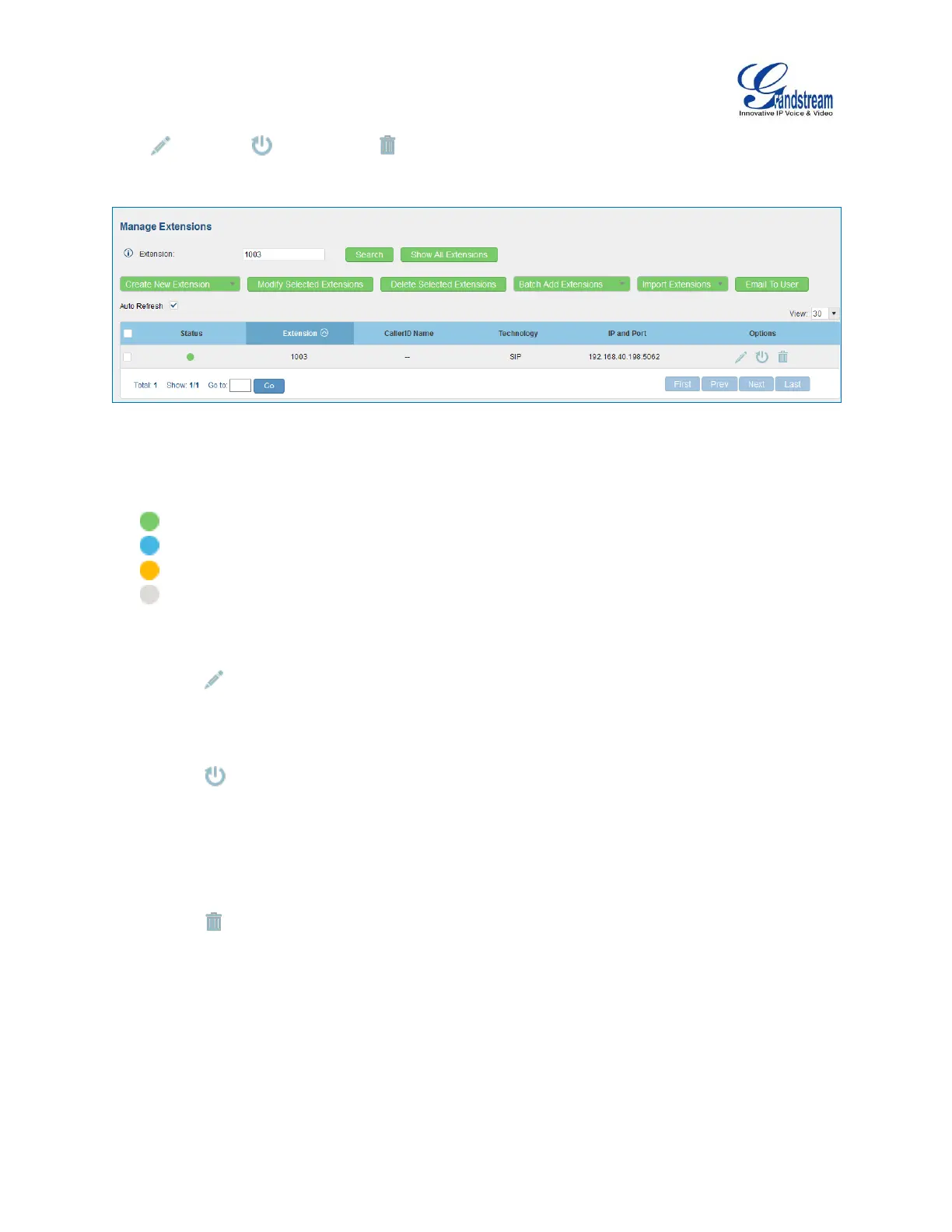Sort by the Status column header
The width and height of the screenshot is (952, 1232).
[x=191, y=334]
